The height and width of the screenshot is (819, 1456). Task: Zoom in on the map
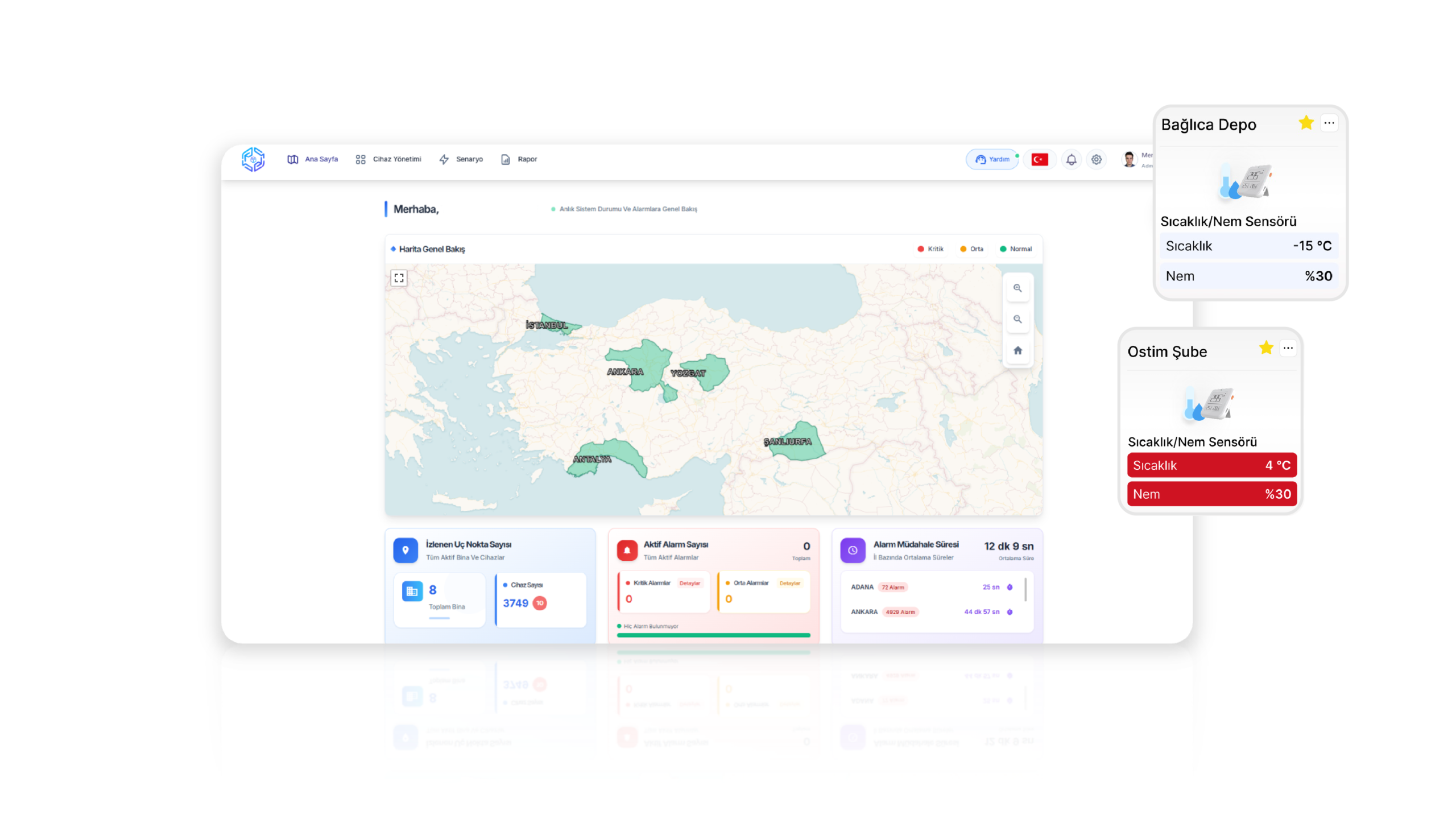click(1017, 288)
